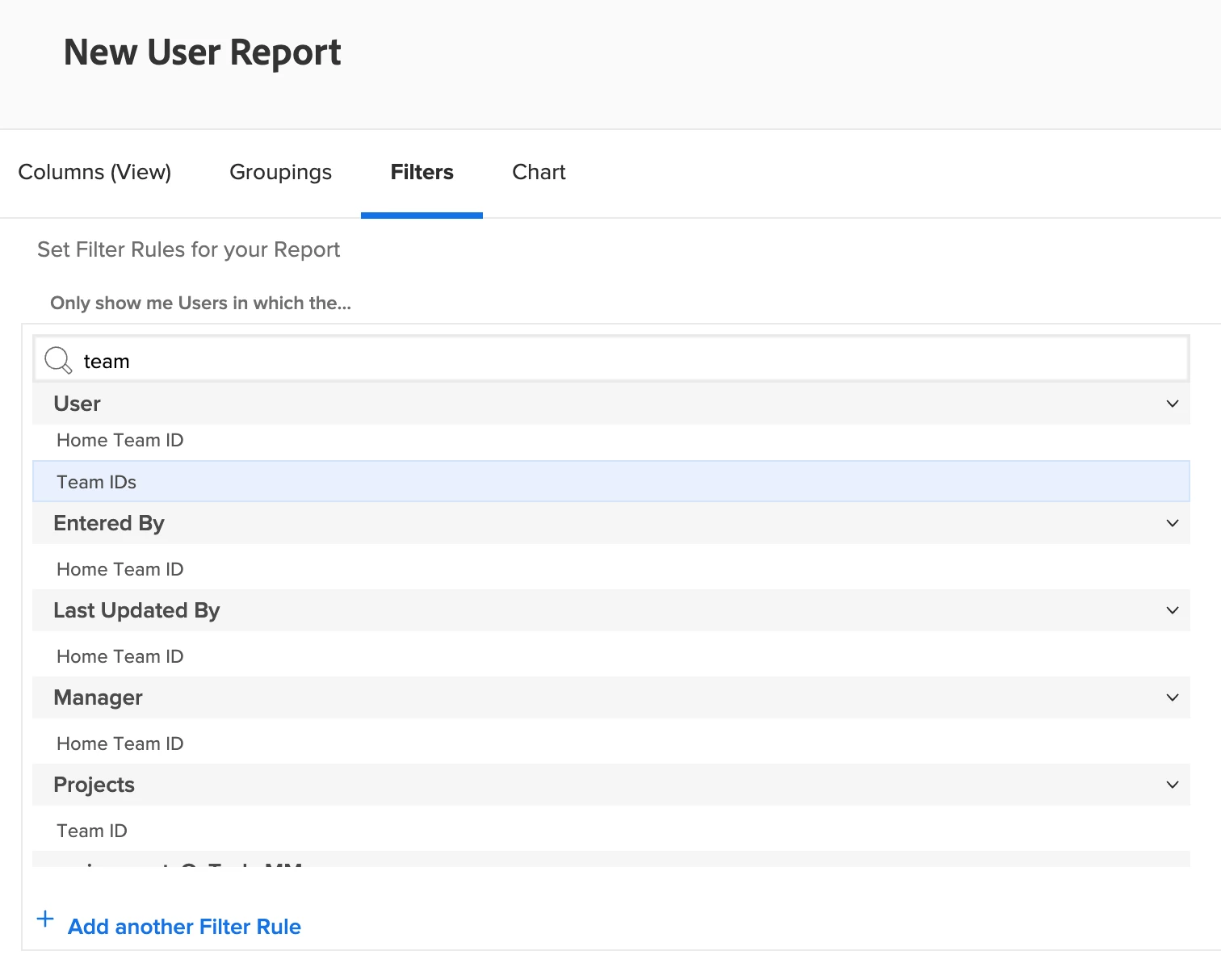This screenshot has width=1221, height=980.
Task: Click the search magnifier icon
Action: pyautogui.click(x=58, y=360)
